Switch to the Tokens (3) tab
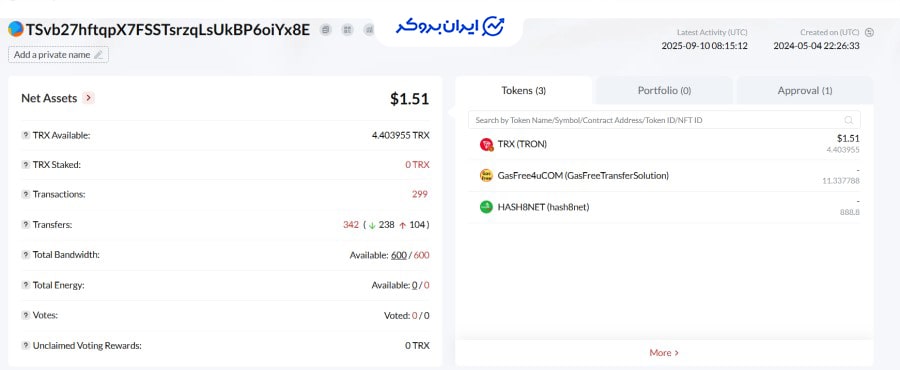This screenshot has width=900, height=370. pyautogui.click(x=523, y=91)
